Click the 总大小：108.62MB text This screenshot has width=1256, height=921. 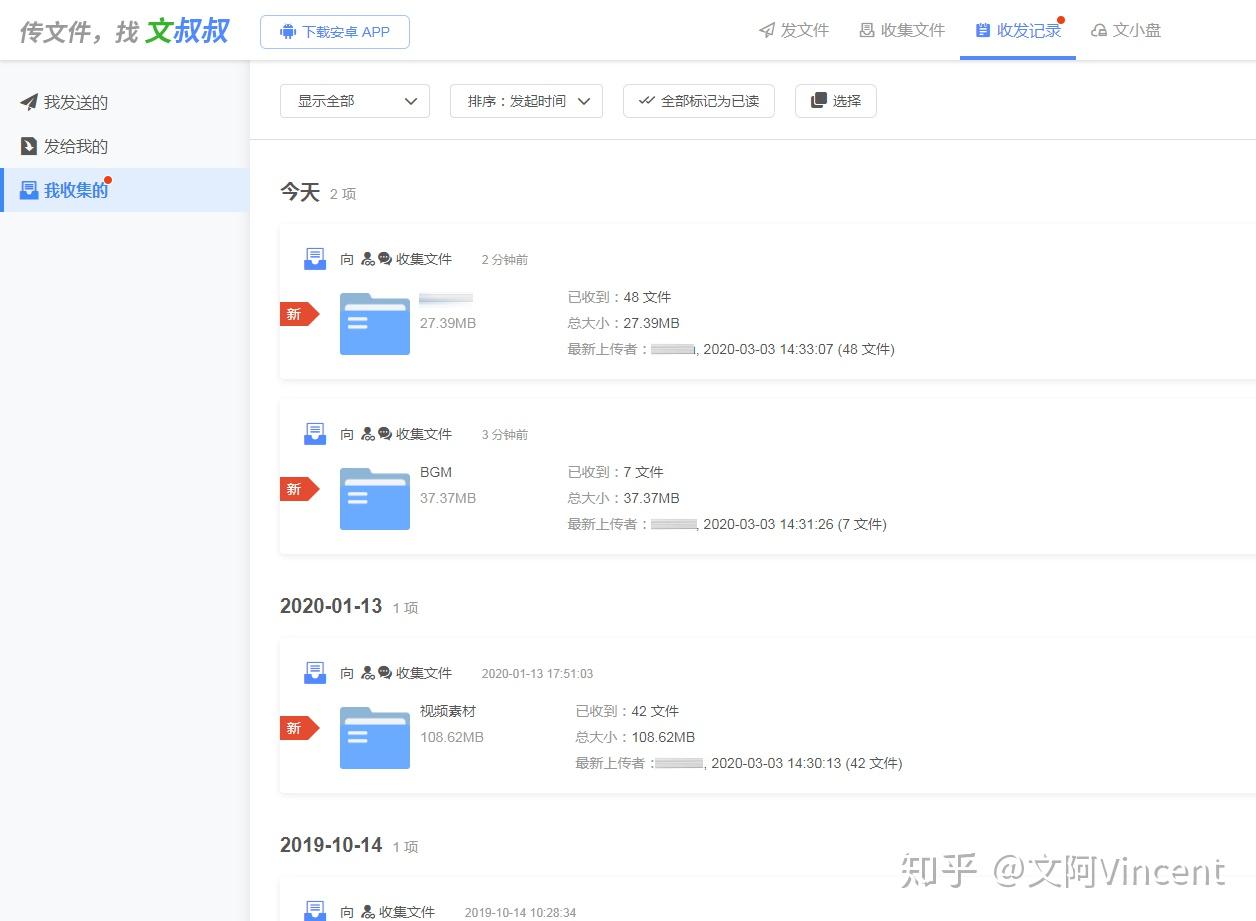[635, 737]
